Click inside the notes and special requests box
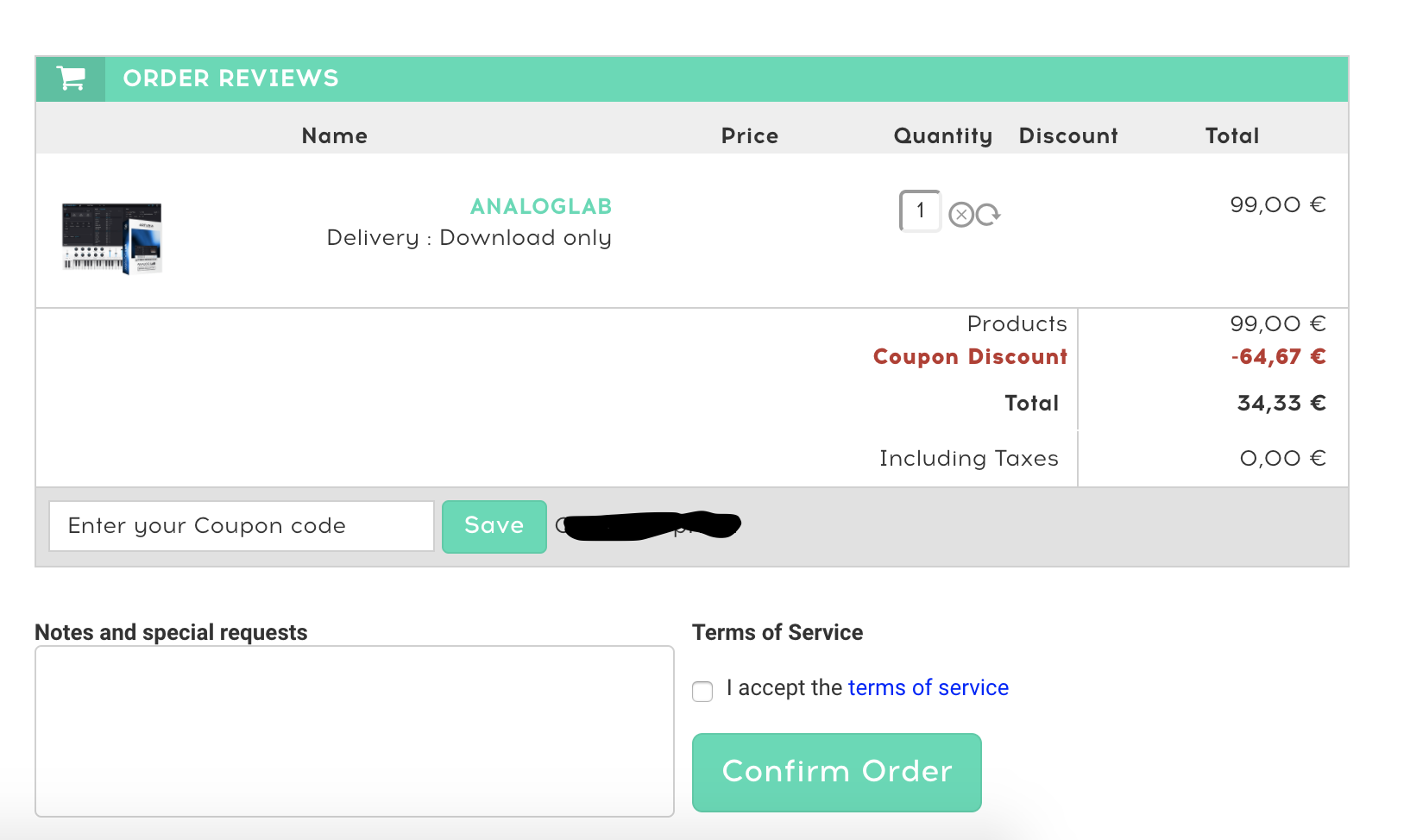Viewport: 1410px width, 840px height. point(354,730)
